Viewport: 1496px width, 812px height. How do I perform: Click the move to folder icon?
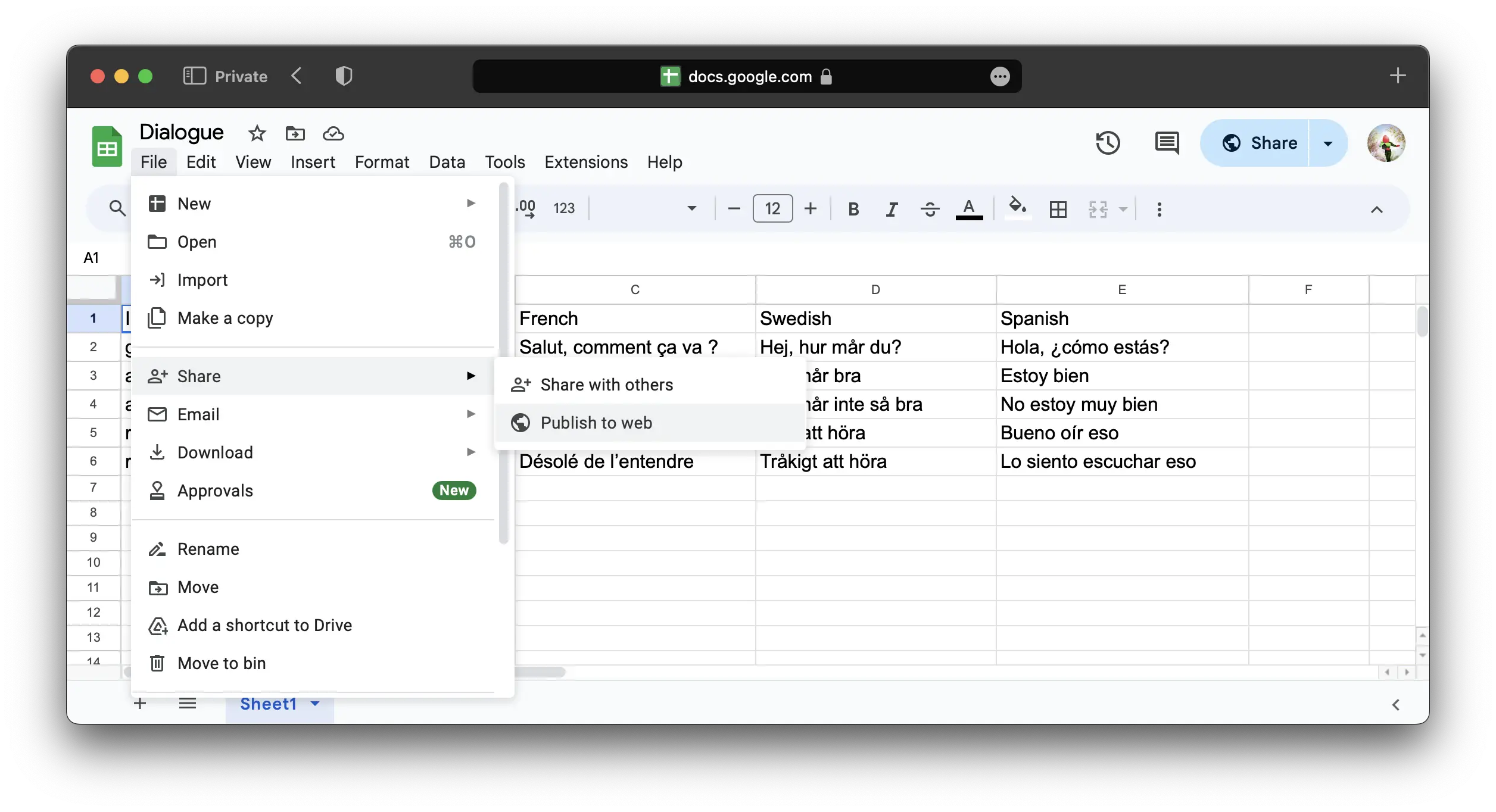tap(295, 133)
